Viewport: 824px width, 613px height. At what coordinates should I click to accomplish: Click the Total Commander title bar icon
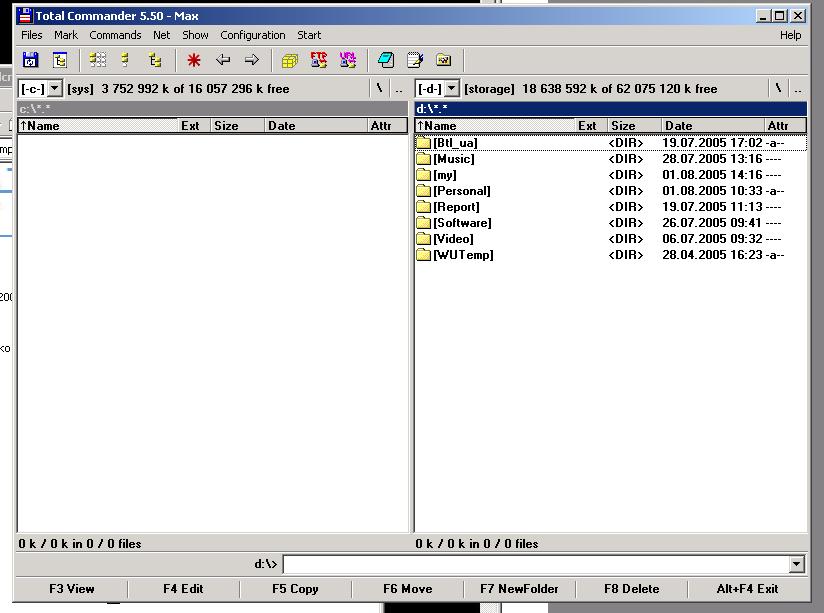[24, 16]
